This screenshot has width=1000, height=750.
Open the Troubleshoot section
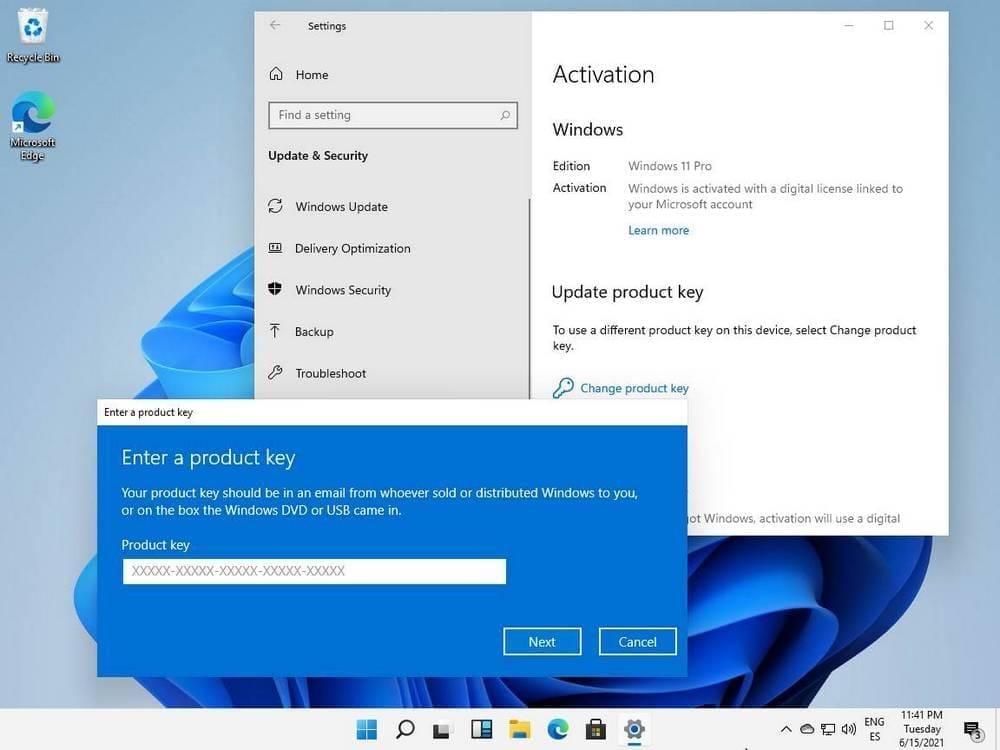[x=330, y=373]
